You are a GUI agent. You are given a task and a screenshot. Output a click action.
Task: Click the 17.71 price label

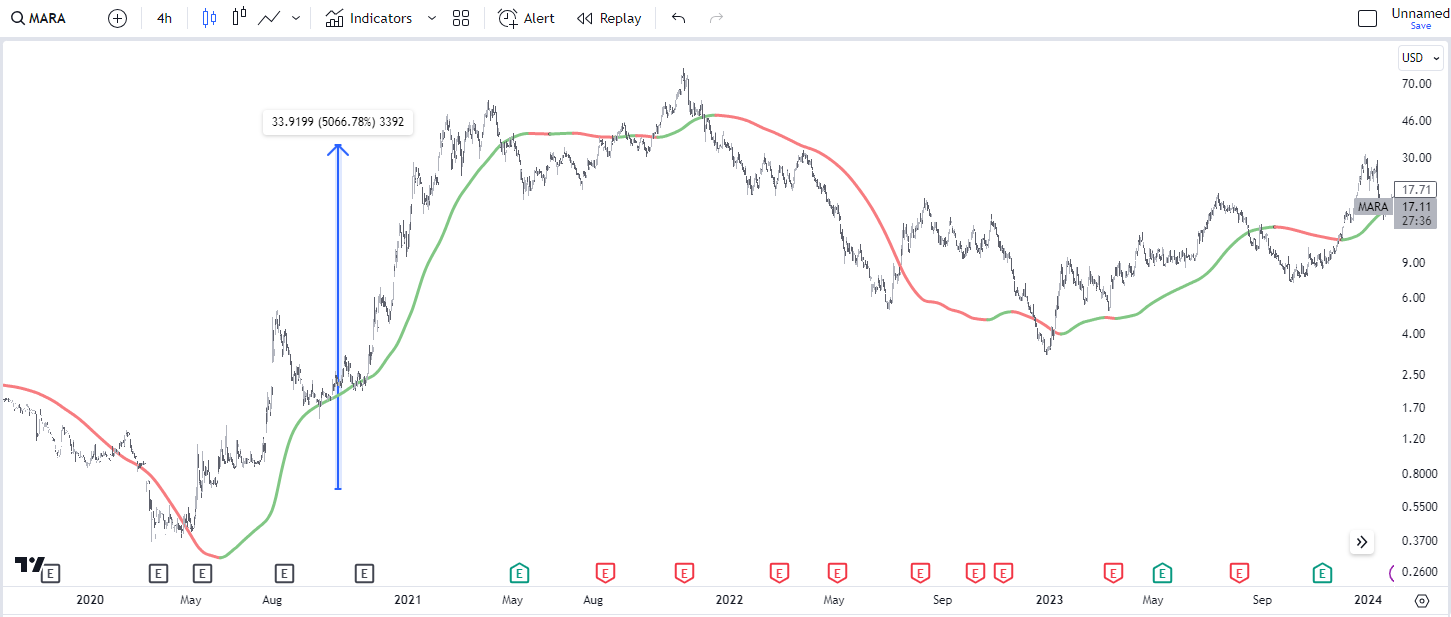1416,189
